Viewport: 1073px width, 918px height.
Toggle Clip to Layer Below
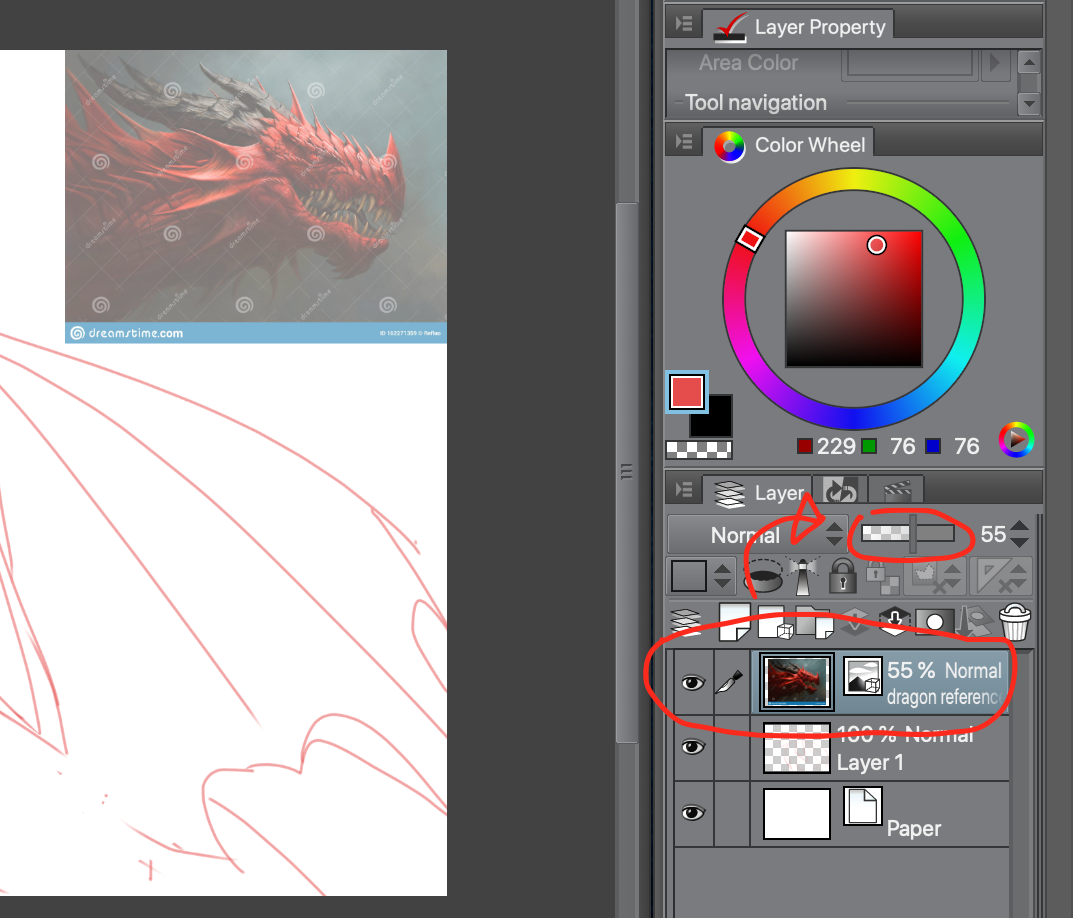763,576
